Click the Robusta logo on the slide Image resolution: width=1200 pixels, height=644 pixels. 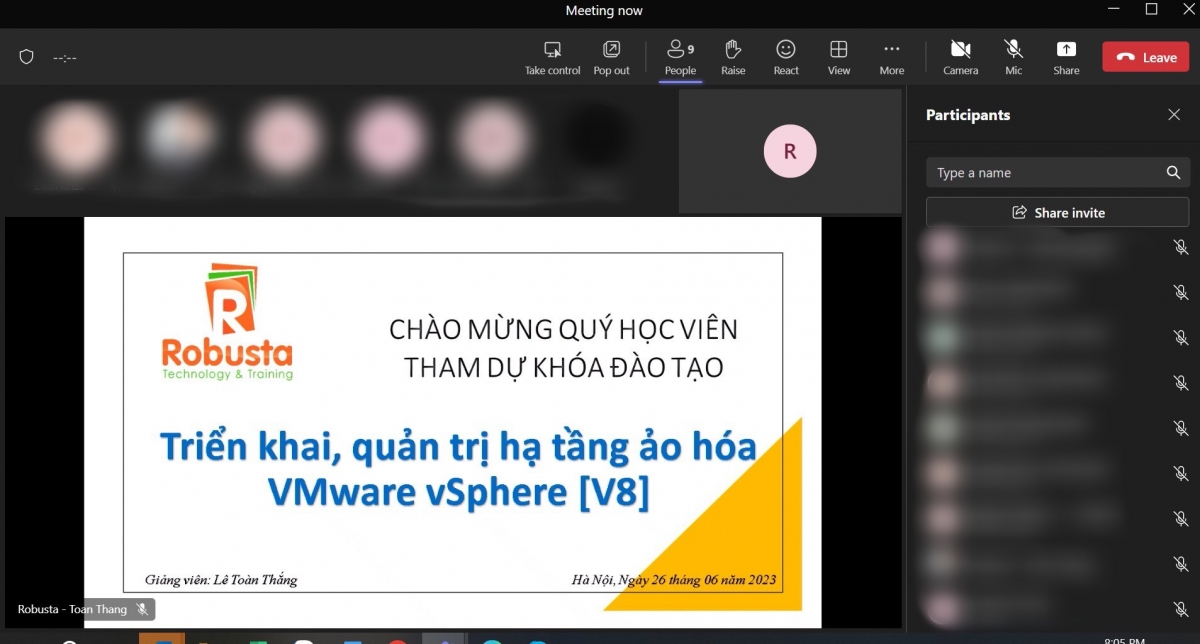(x=227, y=321)
